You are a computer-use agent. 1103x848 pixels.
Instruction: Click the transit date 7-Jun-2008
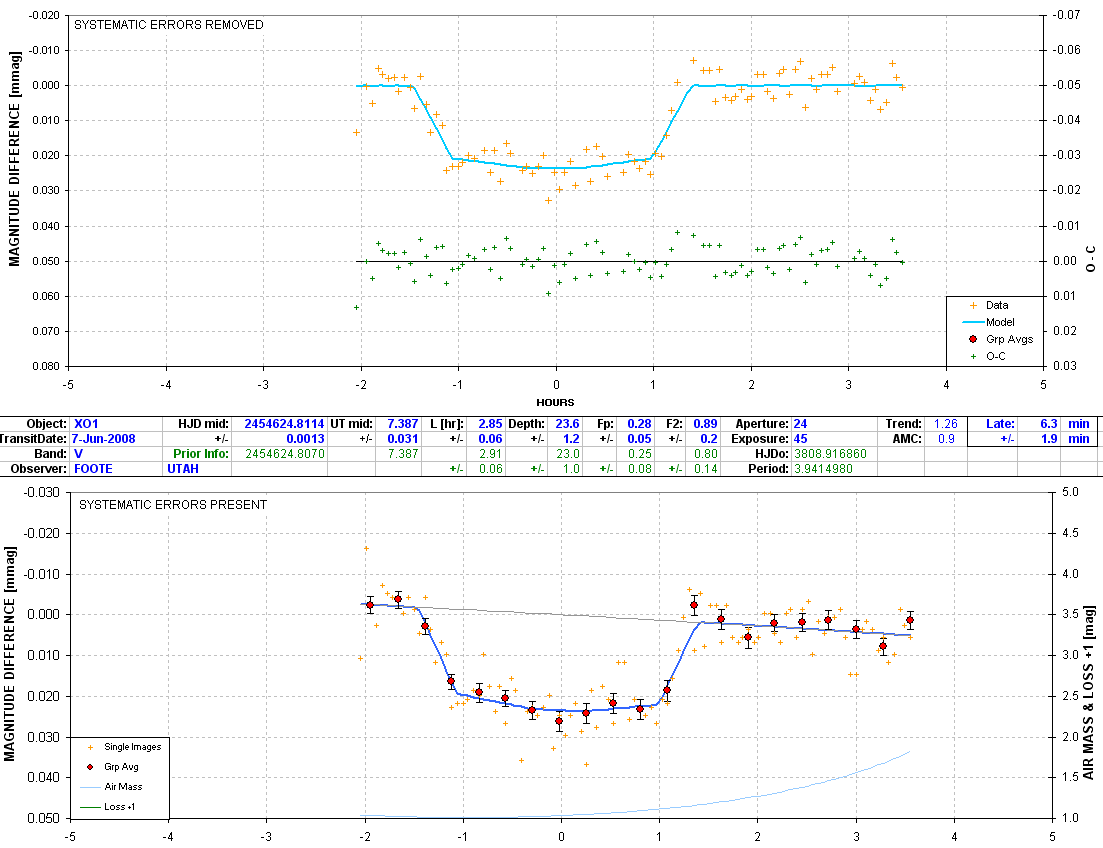(103, 438)
